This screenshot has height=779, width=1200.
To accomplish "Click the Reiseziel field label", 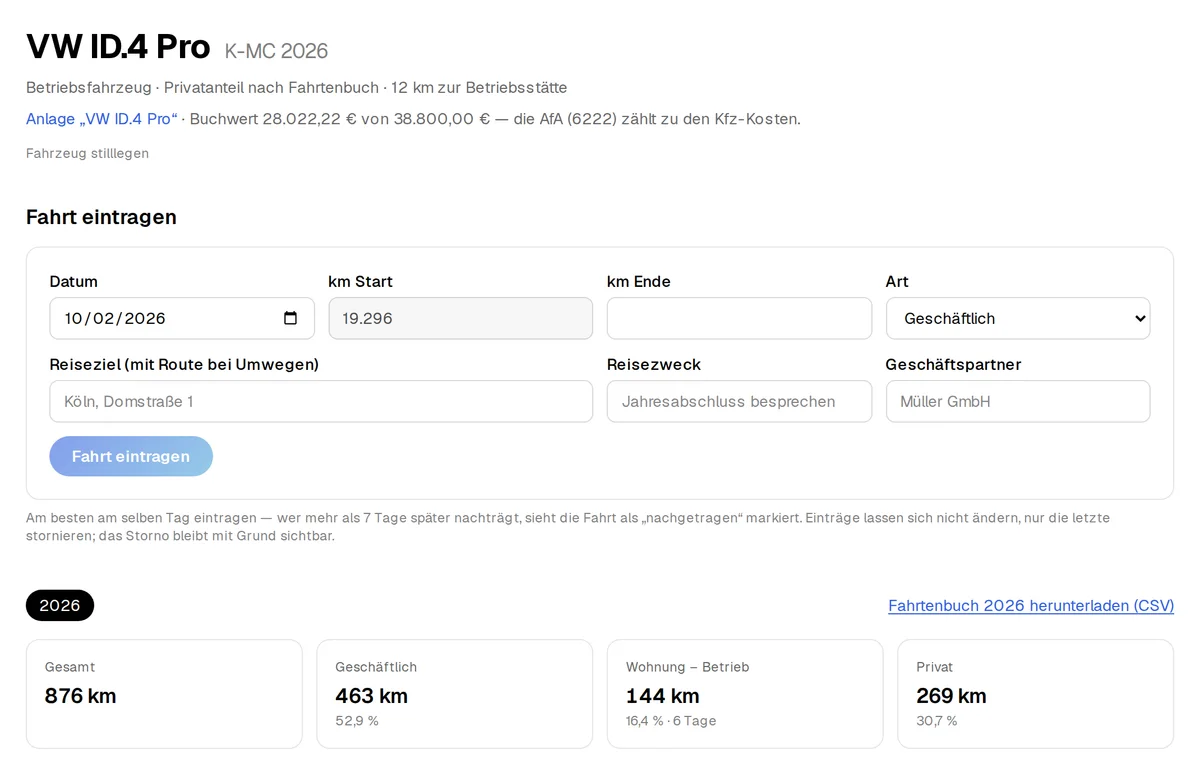I will (184, 365).
